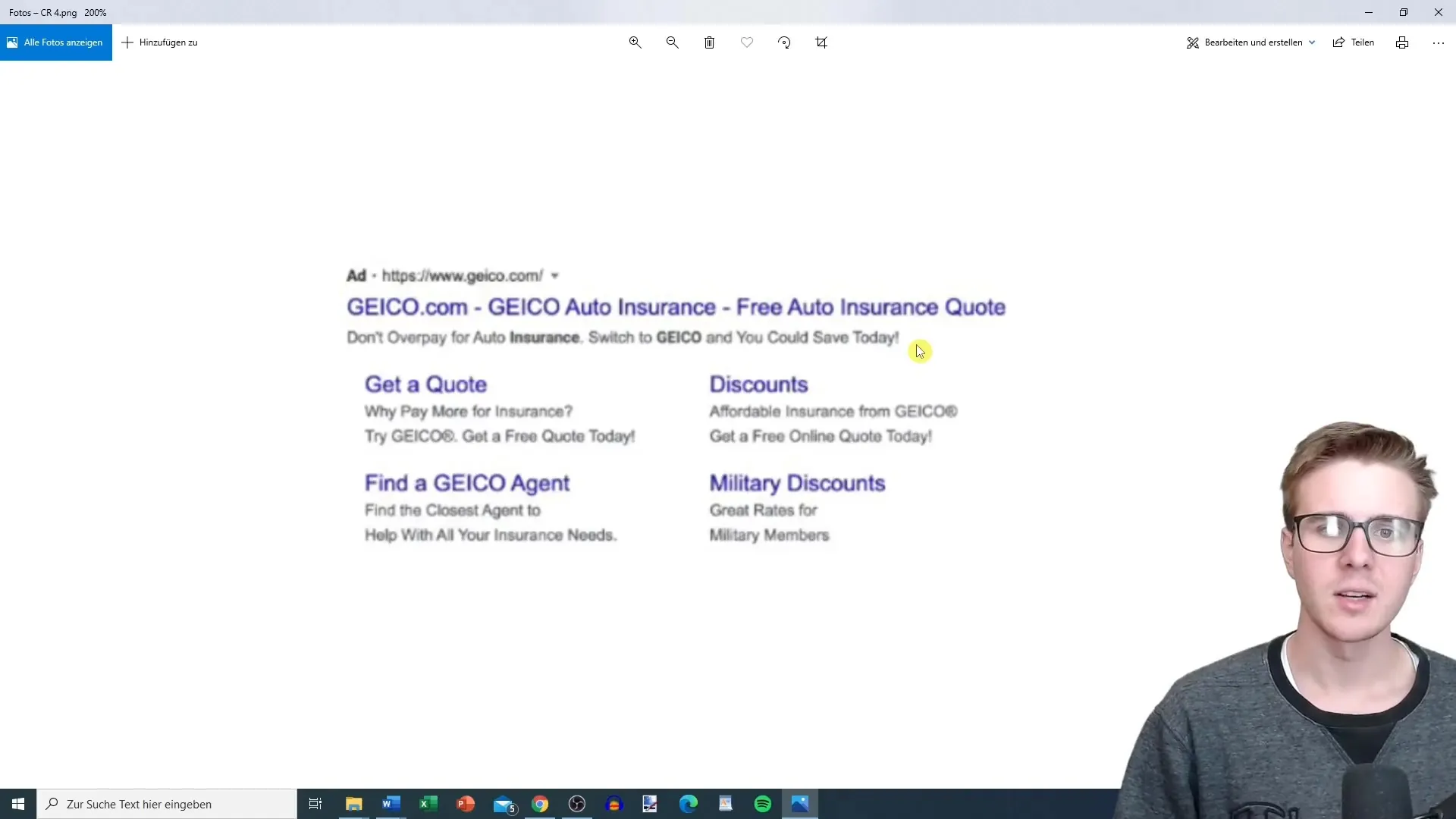Click the Snipping Tool icon in the taskbar
Viewport: 1456px width, 819px height.
[x=650, y=804]
